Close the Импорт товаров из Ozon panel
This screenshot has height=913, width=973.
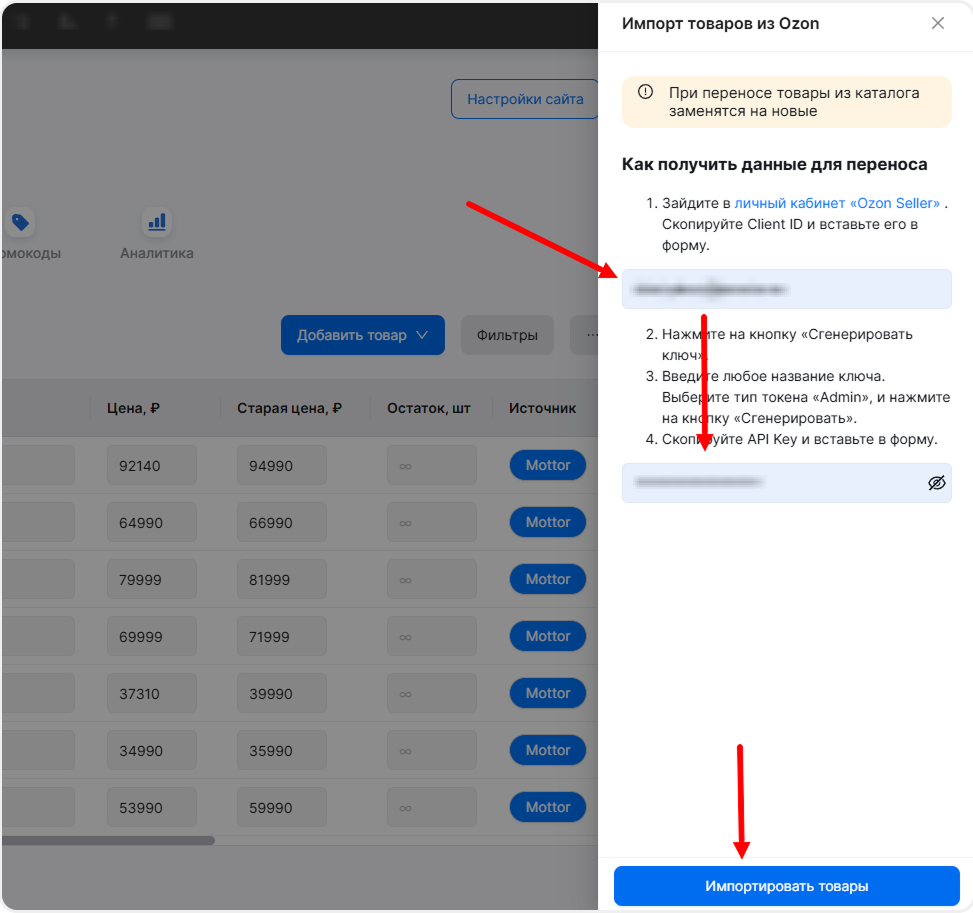coord(937,23)
